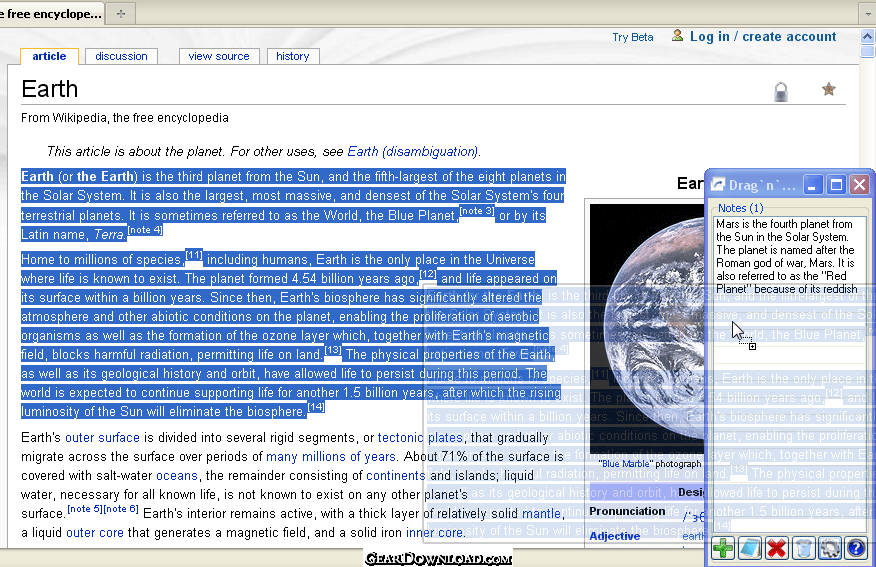Jump to reference [12]

tap(427, 274)
